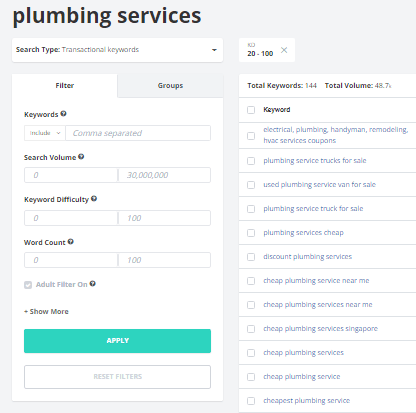Click the Adult Filter On help icon
Viewport: 416px width, 413px height.
pos(93,284)
